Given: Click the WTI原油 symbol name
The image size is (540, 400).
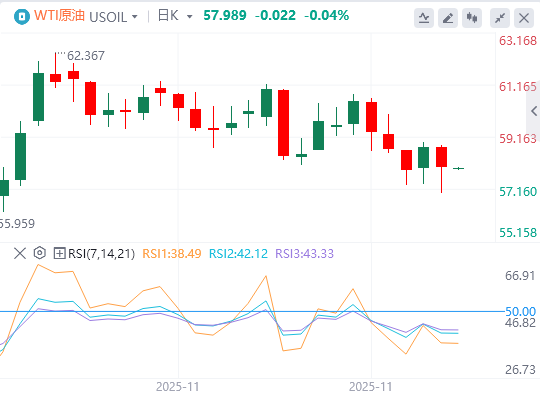Looking at the screenshot, I should (x=59, y=16).
